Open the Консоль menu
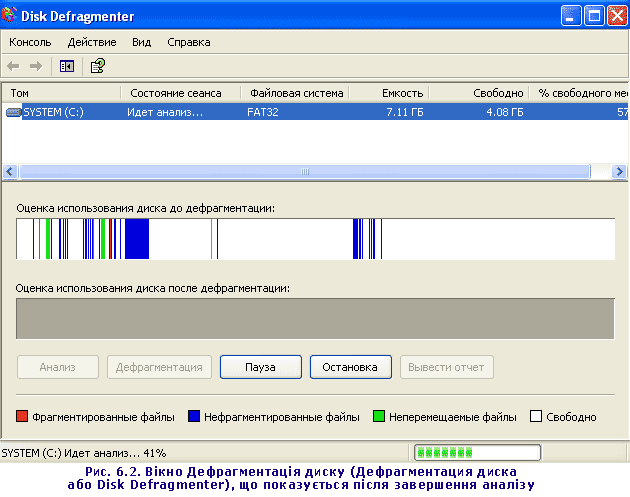The width and height of the screenshot is (630, 497). pyautogui.click(x=30, y=42)
